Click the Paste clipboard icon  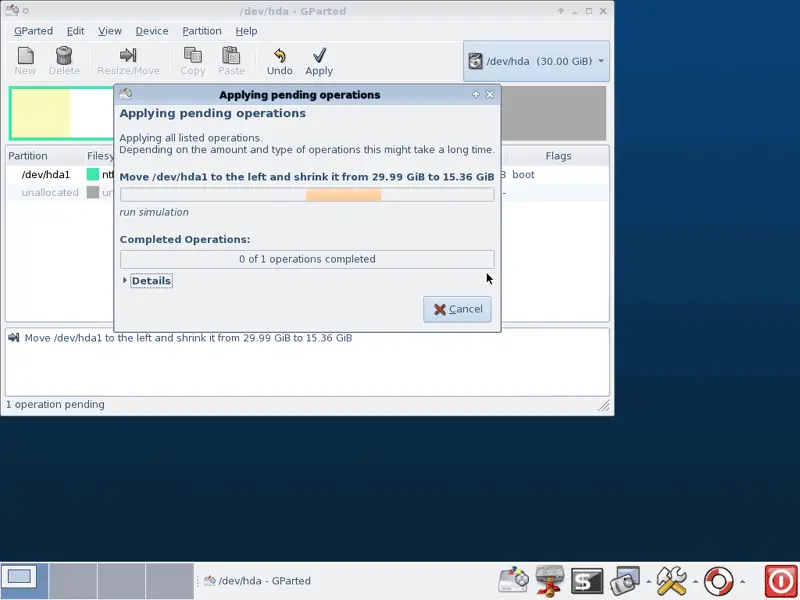[231, 55]
